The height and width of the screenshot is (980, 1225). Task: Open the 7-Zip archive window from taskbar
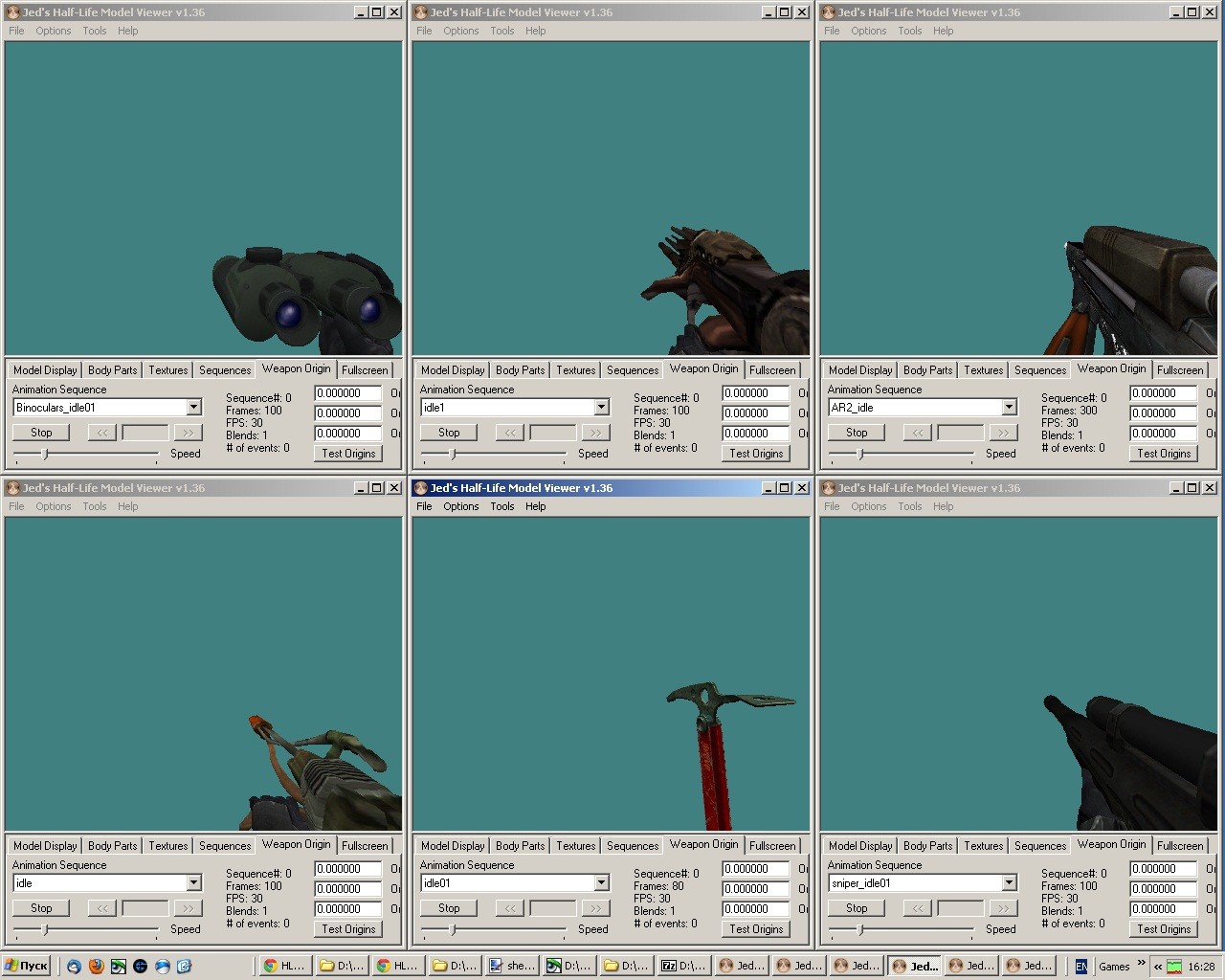pyautogui.click(x=681, y=965)
